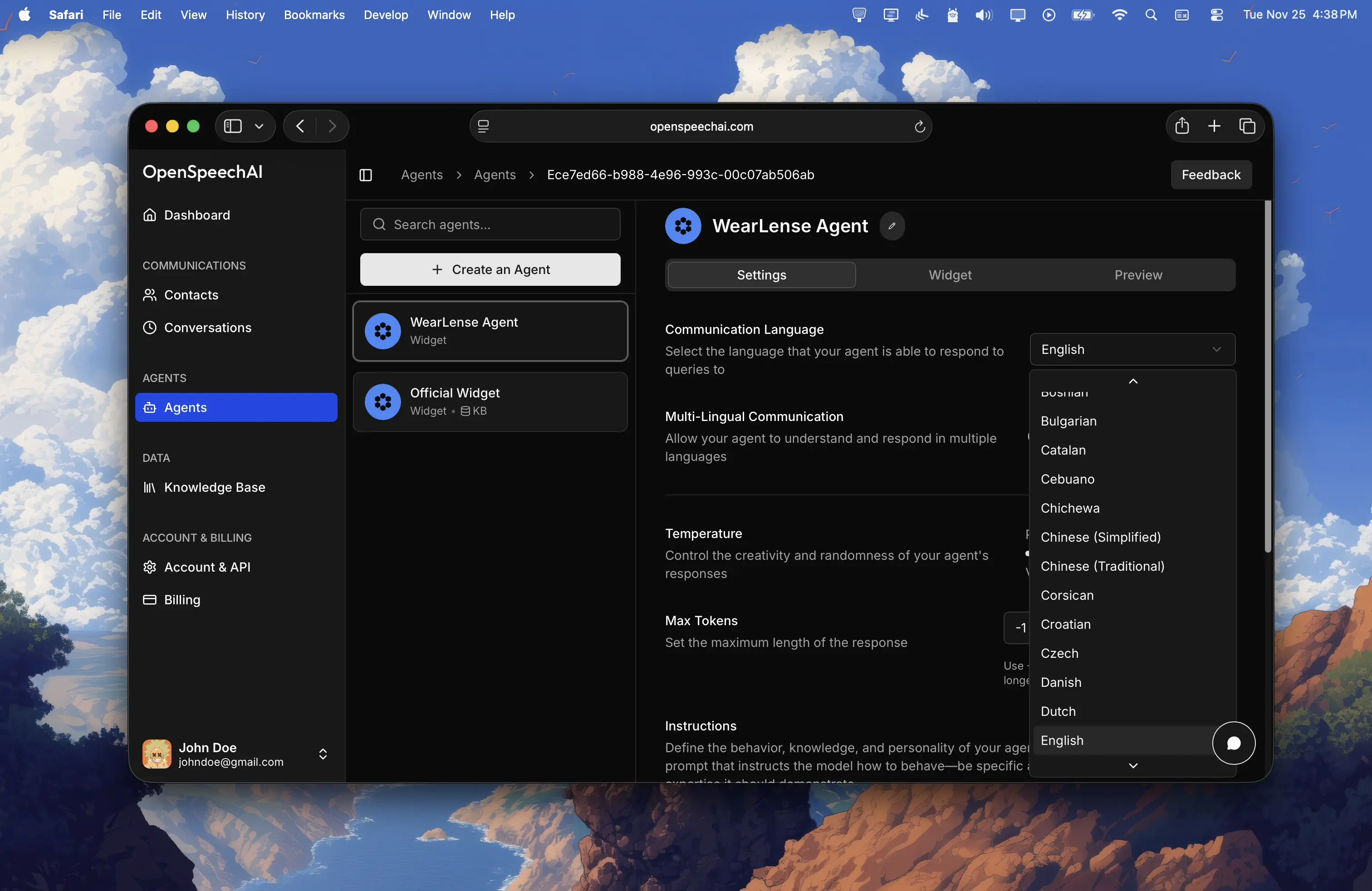Open the chat bubble widget button
The width and height of the screenshot is (1372, 891).
(1234, 743)
